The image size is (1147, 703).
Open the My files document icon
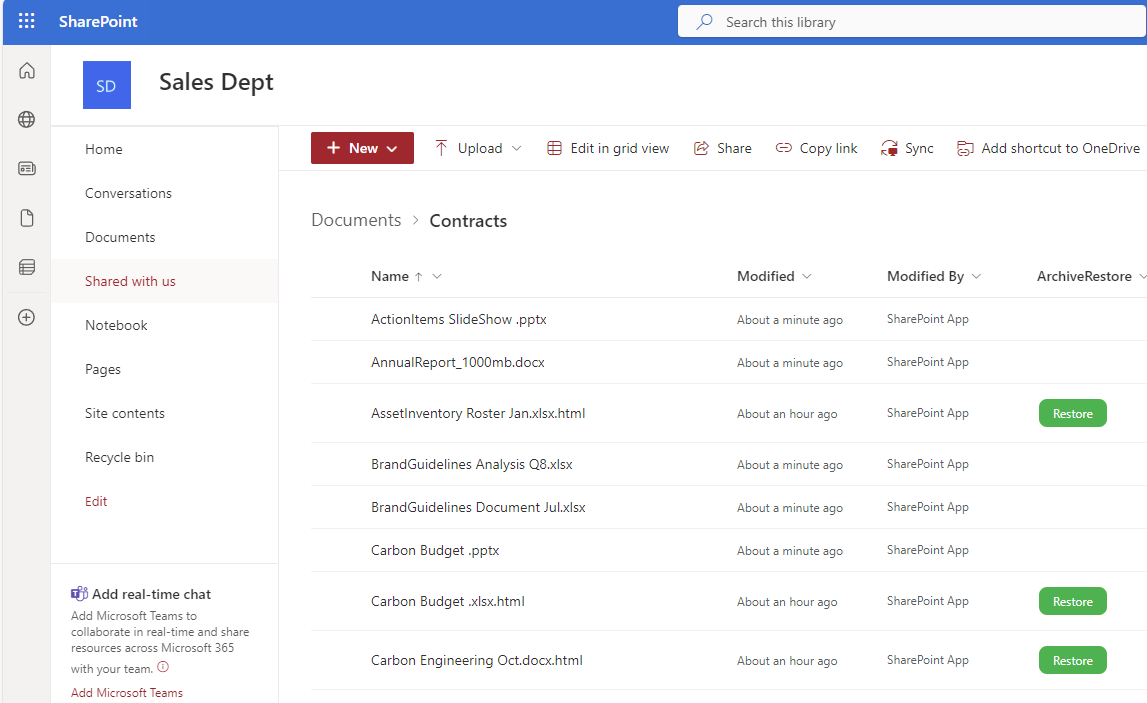click(26, 218)
